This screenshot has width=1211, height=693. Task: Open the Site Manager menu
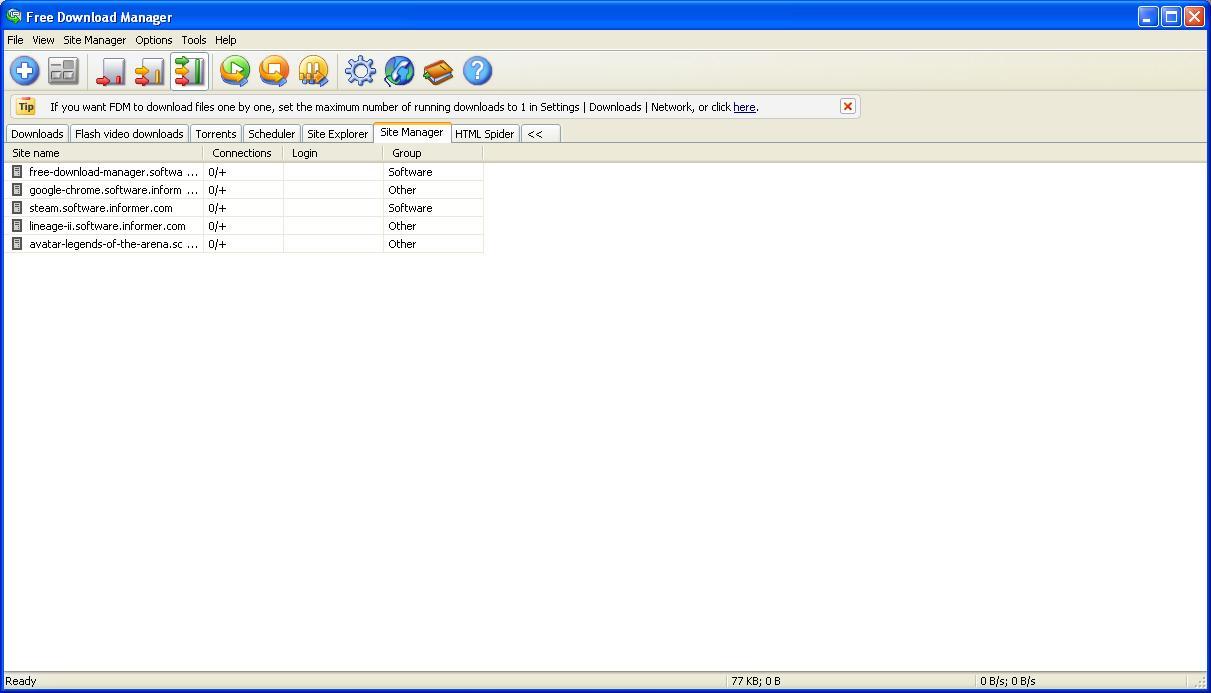click(94, 40)
